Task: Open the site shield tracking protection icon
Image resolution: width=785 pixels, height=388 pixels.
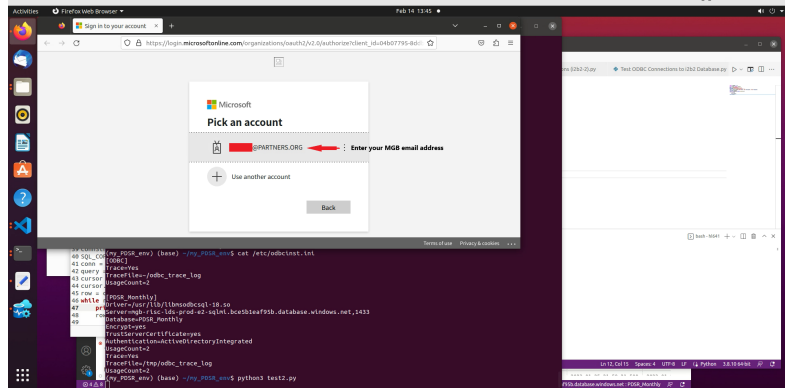Action: click(x=127, y=43)
